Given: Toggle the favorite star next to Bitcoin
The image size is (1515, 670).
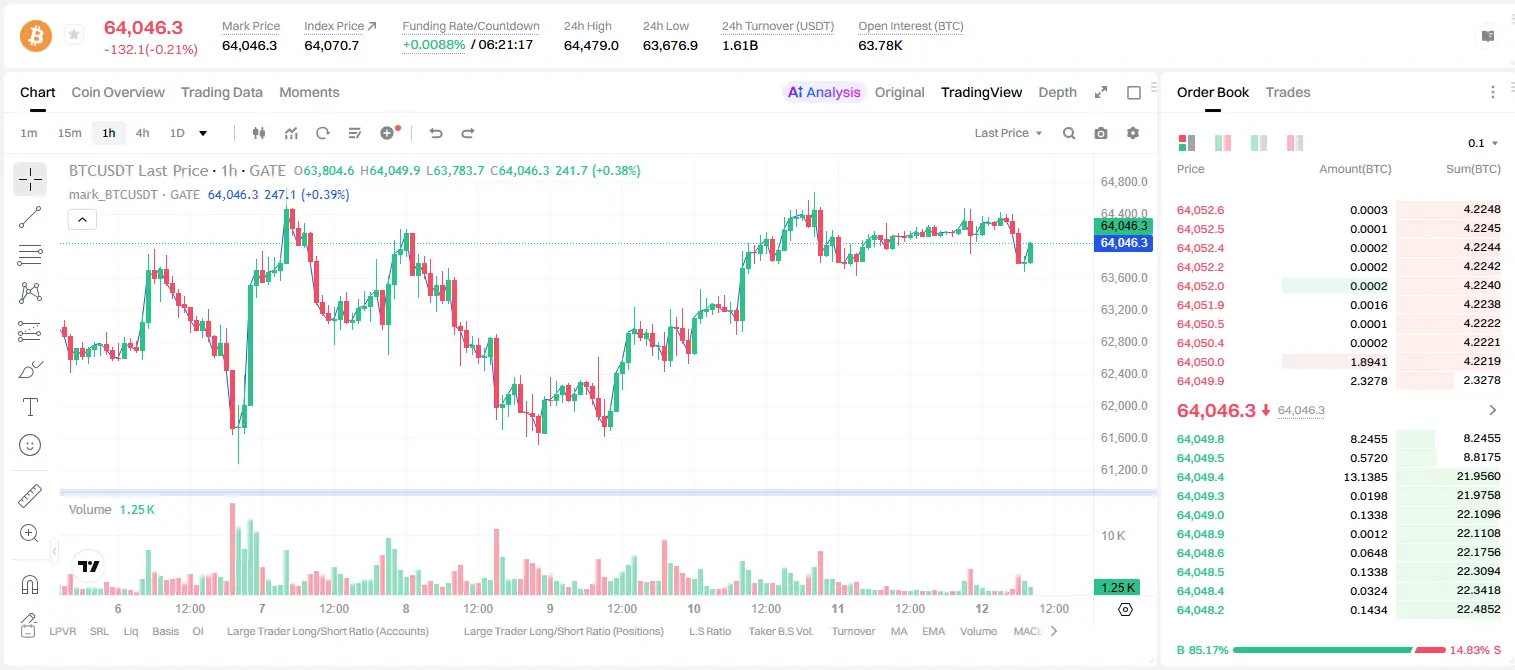Looking at the screenshot, I should tap(74, 34).
